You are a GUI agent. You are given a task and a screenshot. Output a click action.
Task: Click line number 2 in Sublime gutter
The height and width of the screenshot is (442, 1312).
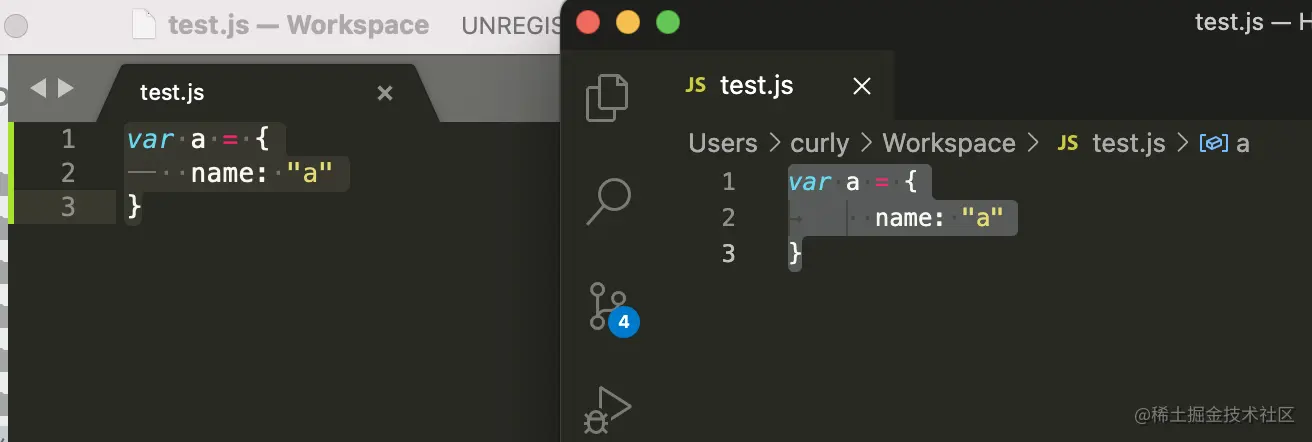tap(67, 172)
